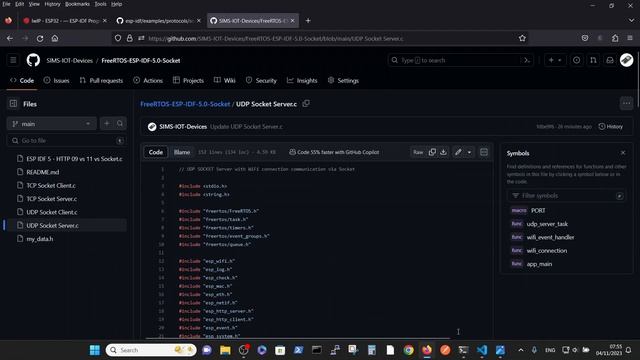The image size is (640, 360).
Task: Open GitHub issues icon in header
Action: tap(576, 60)
